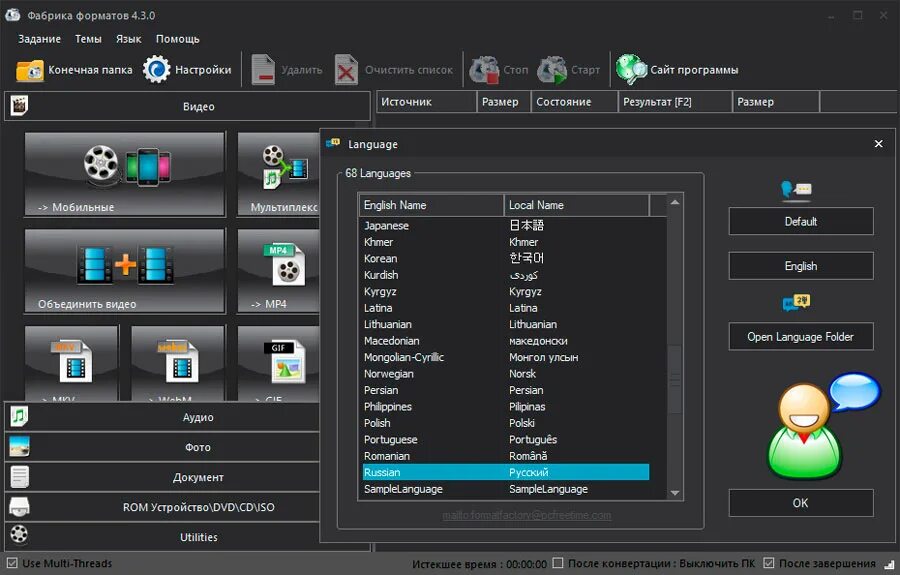Screen dimensions: 900x575
Task: Click language list scrollbar up arrow
Action: (675, 202)
